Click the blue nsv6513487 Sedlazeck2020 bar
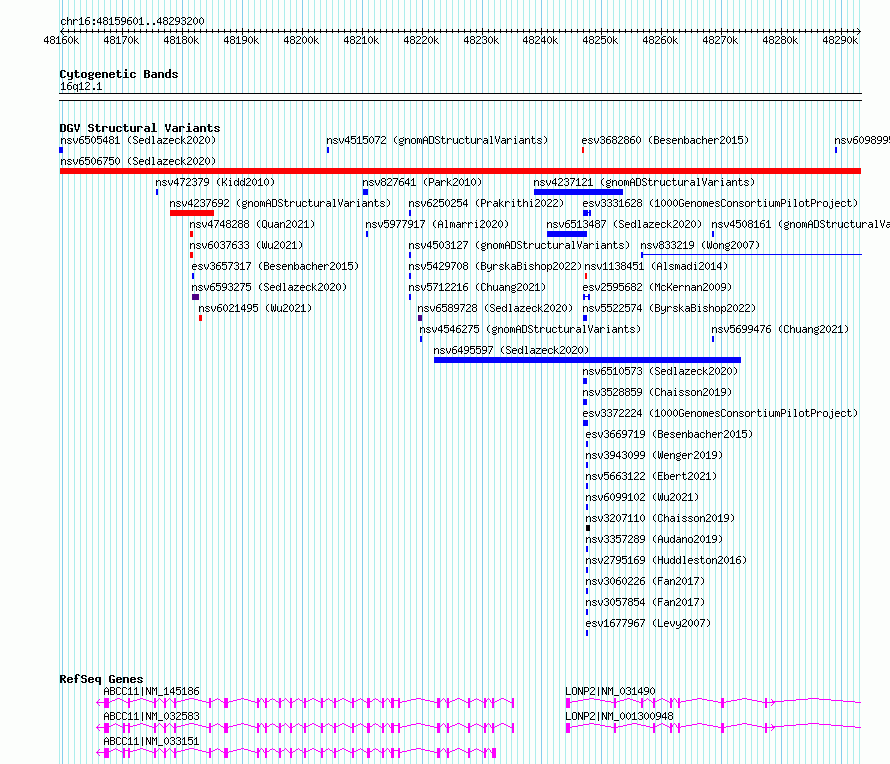This screenshot has height=764, width=890. coord(567,234)
